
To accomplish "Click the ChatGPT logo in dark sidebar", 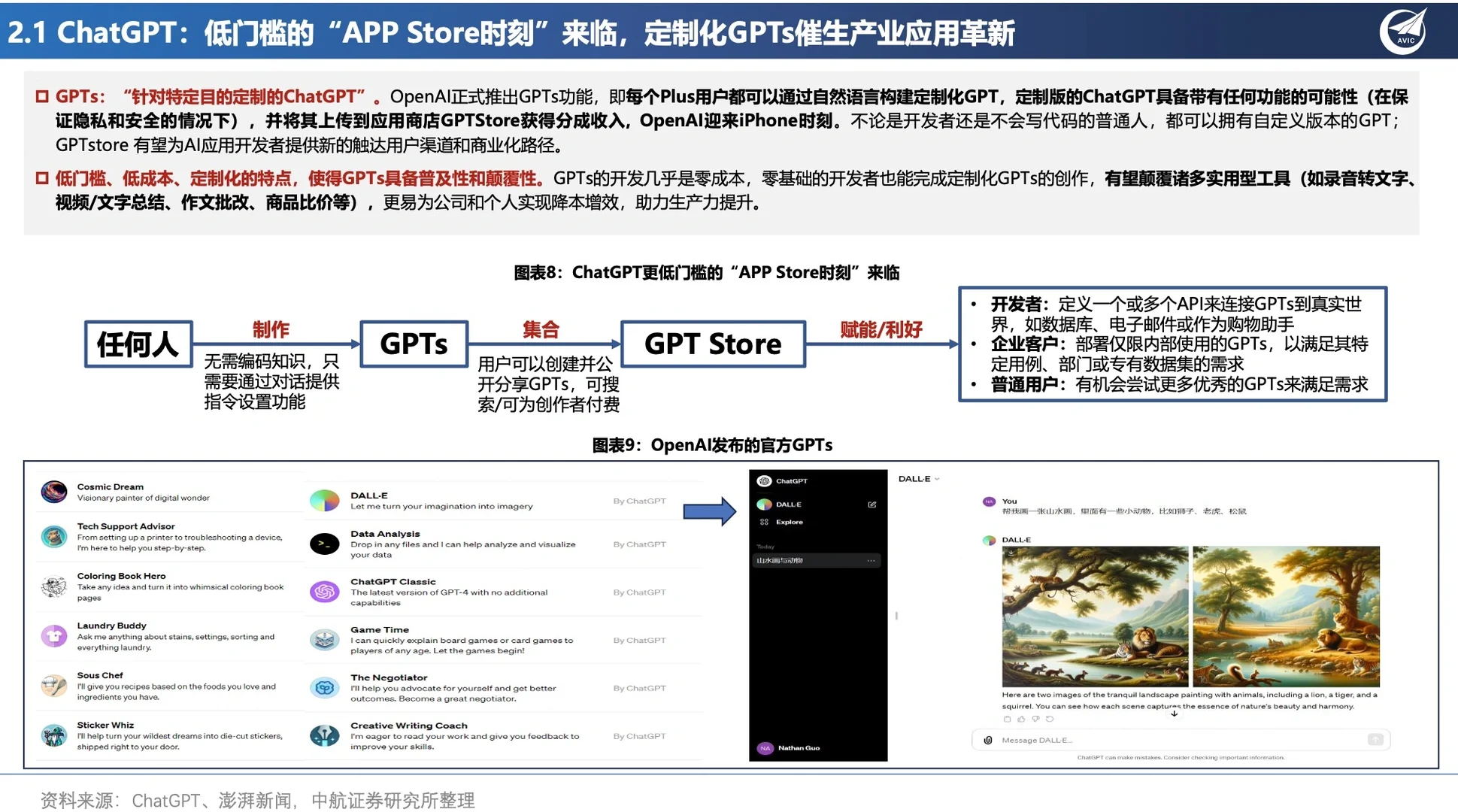I will coord(764,481).
